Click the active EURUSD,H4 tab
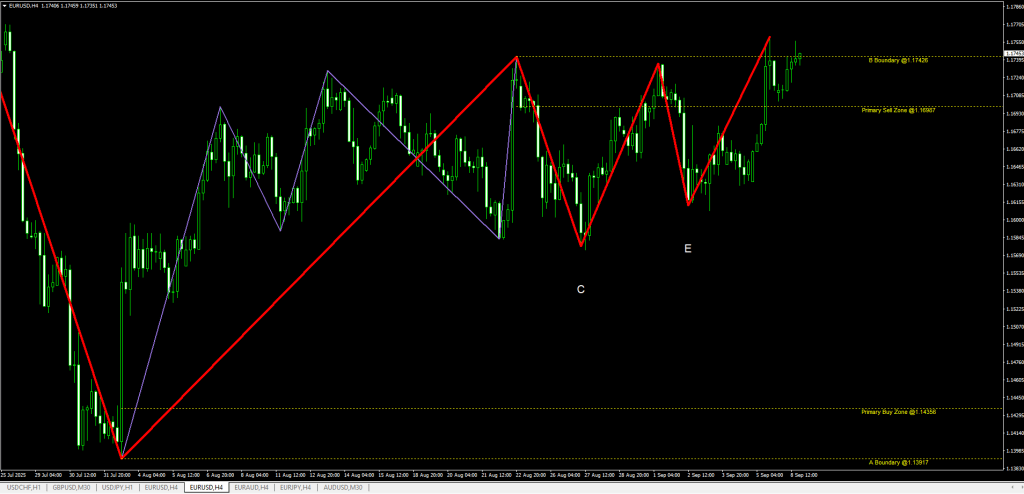 coord(206,487)
